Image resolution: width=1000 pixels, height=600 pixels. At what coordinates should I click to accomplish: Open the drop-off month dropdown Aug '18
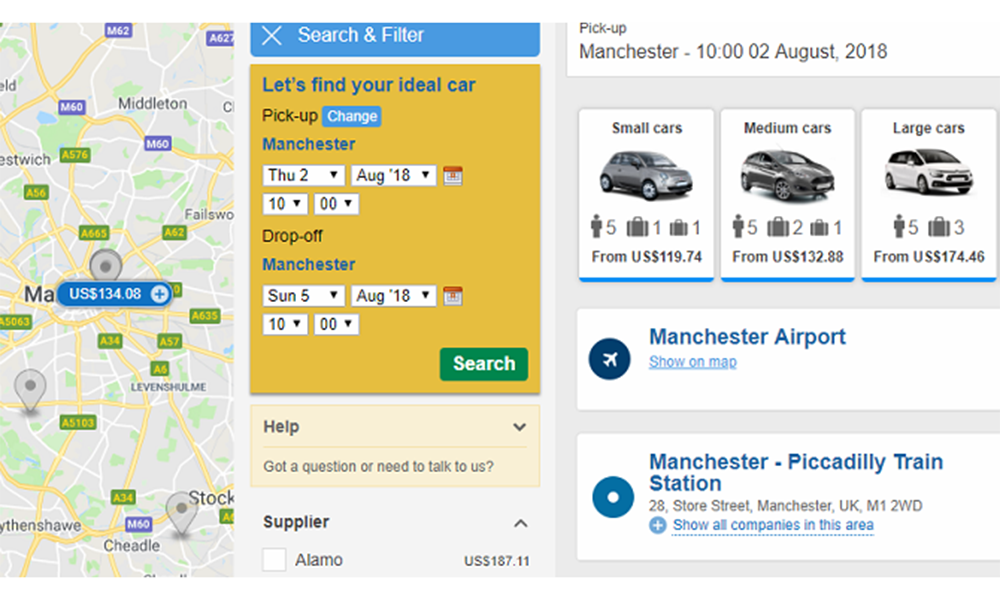pyautogui.click(x=394, y=296)
